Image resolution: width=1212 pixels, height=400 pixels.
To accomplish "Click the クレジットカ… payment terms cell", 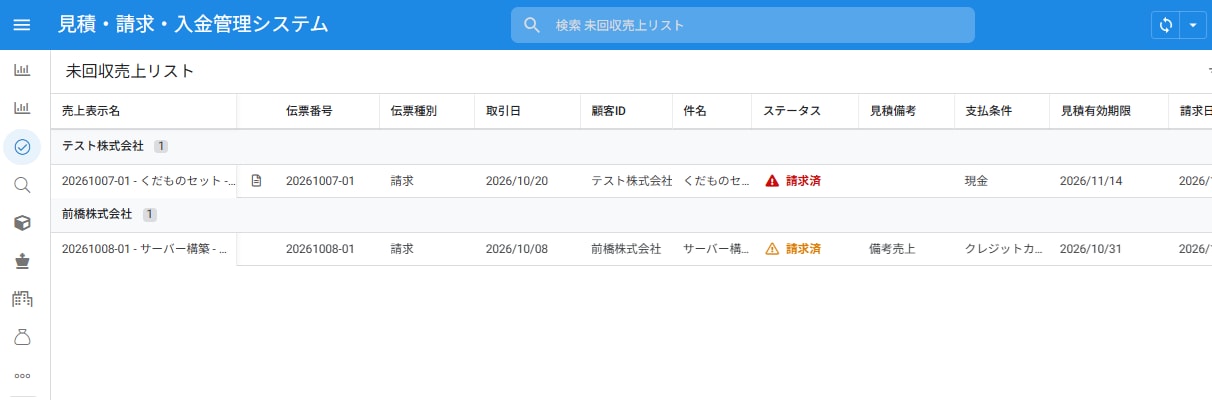I will tap(1005, 249).
